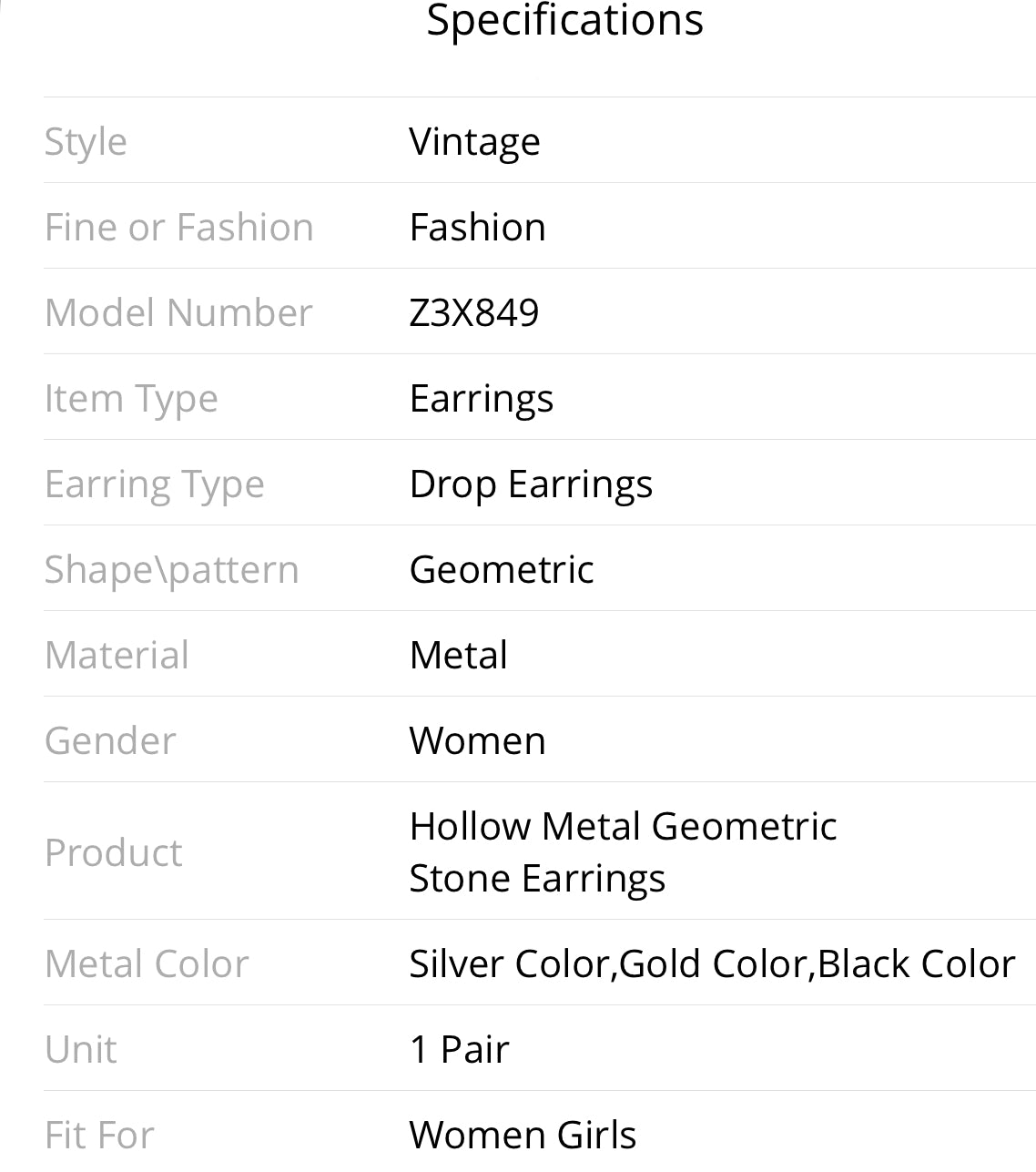
Task: Click the Women gender value
Action: pyautogui.click(x=477, y=741)
